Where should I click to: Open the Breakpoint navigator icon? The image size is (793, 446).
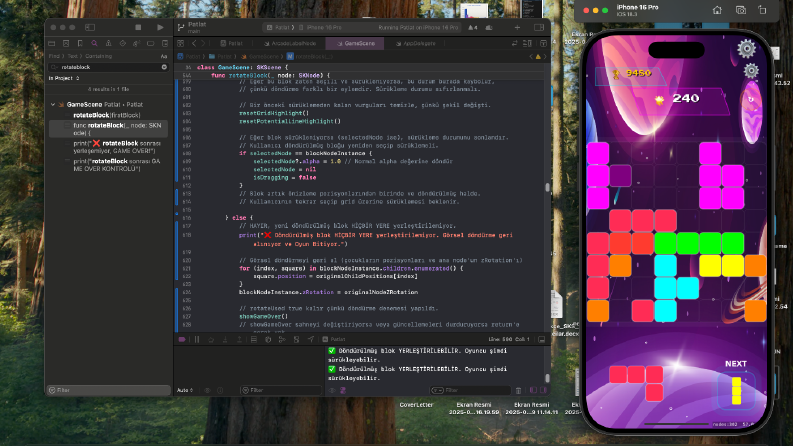click(150, 43)
